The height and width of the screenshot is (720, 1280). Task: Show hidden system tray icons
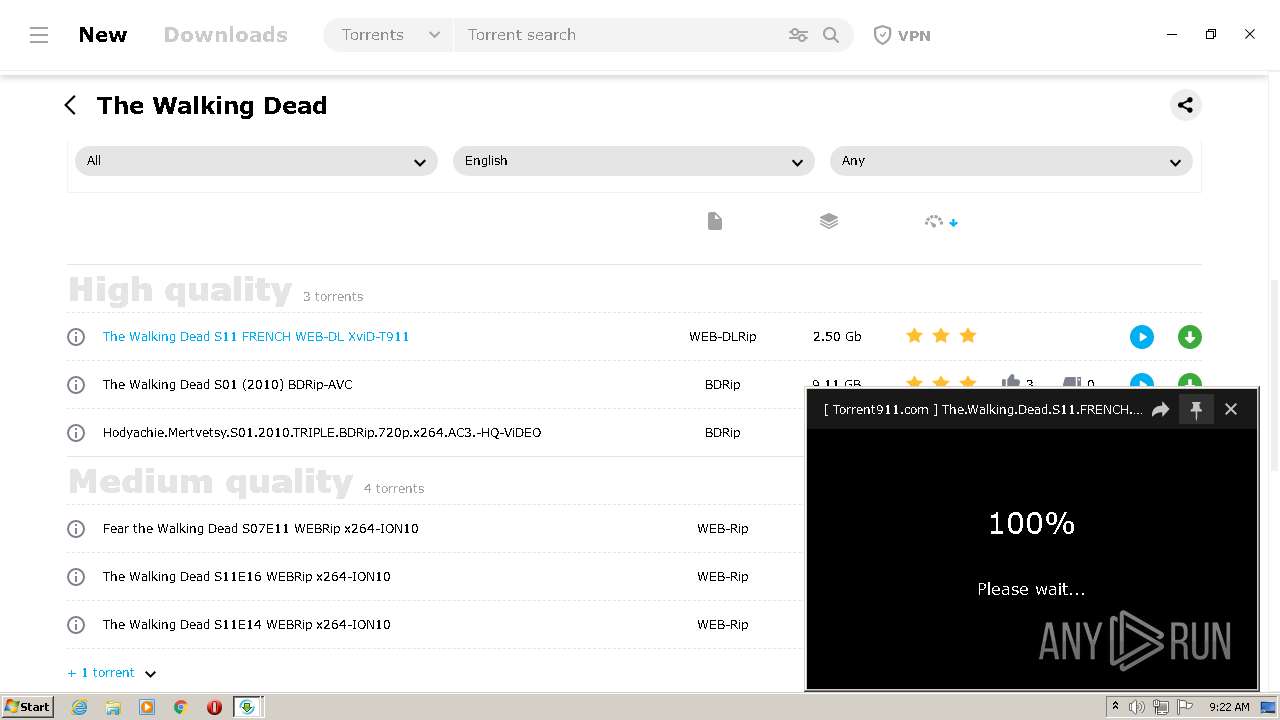click(1115, 707)
